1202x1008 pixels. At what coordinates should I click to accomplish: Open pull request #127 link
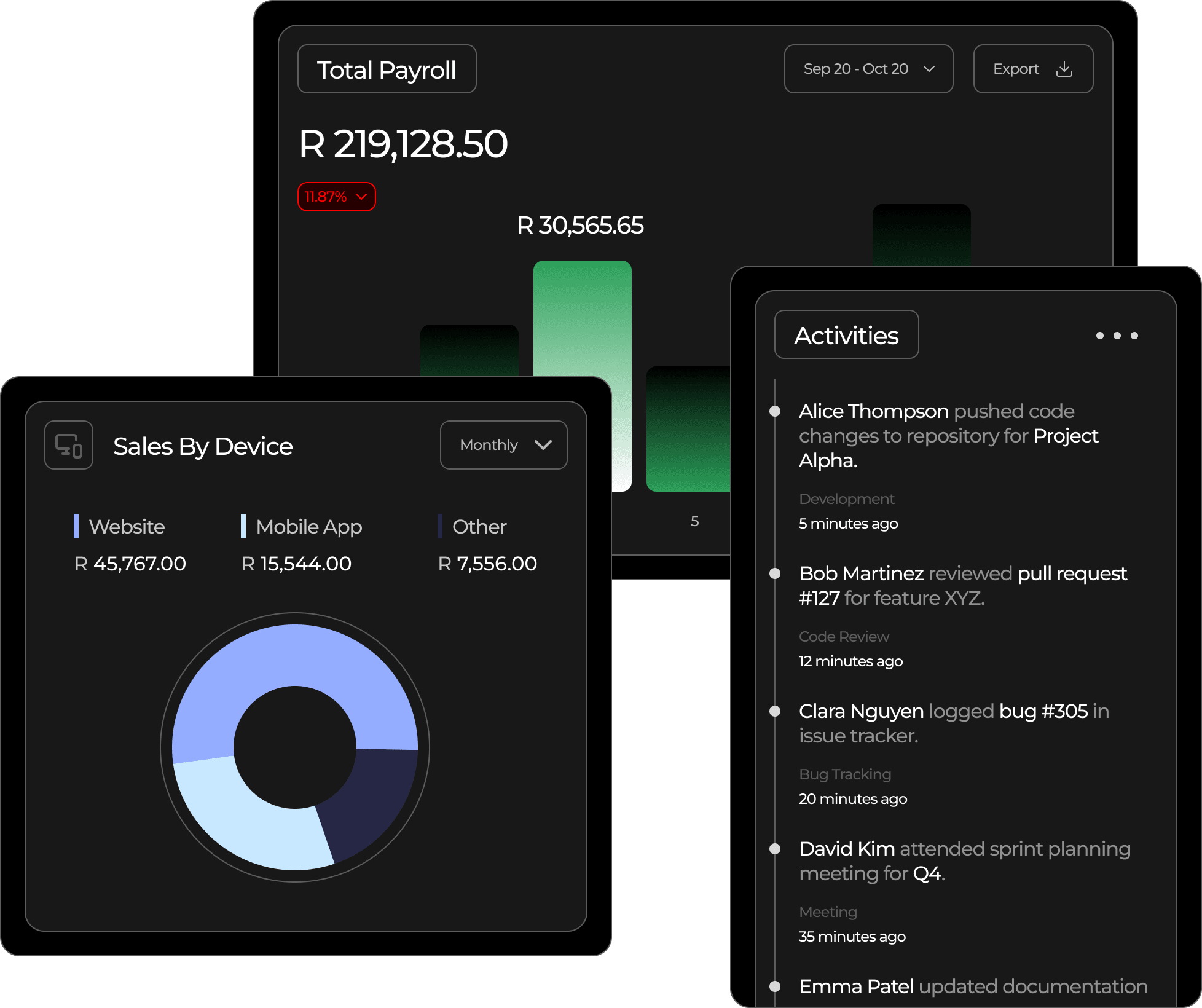[1071, 573]
